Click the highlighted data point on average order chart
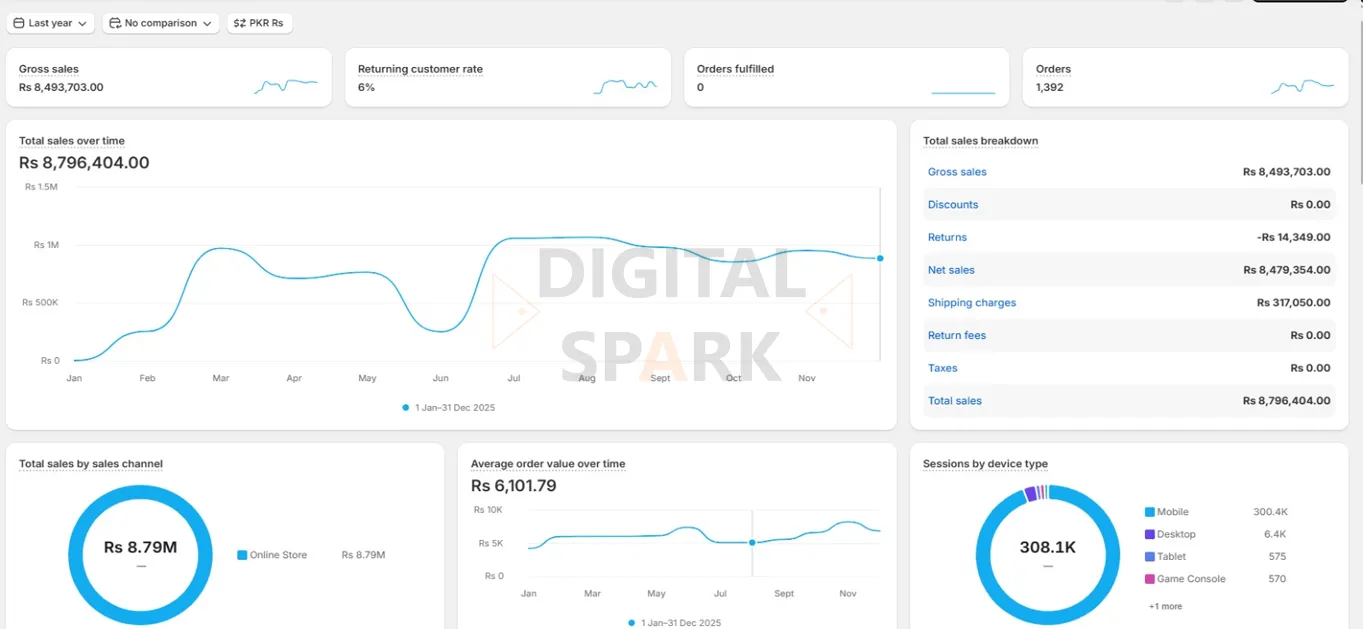Image resolution: width=1363 pixels, height=629 pixels. (751, 543)
